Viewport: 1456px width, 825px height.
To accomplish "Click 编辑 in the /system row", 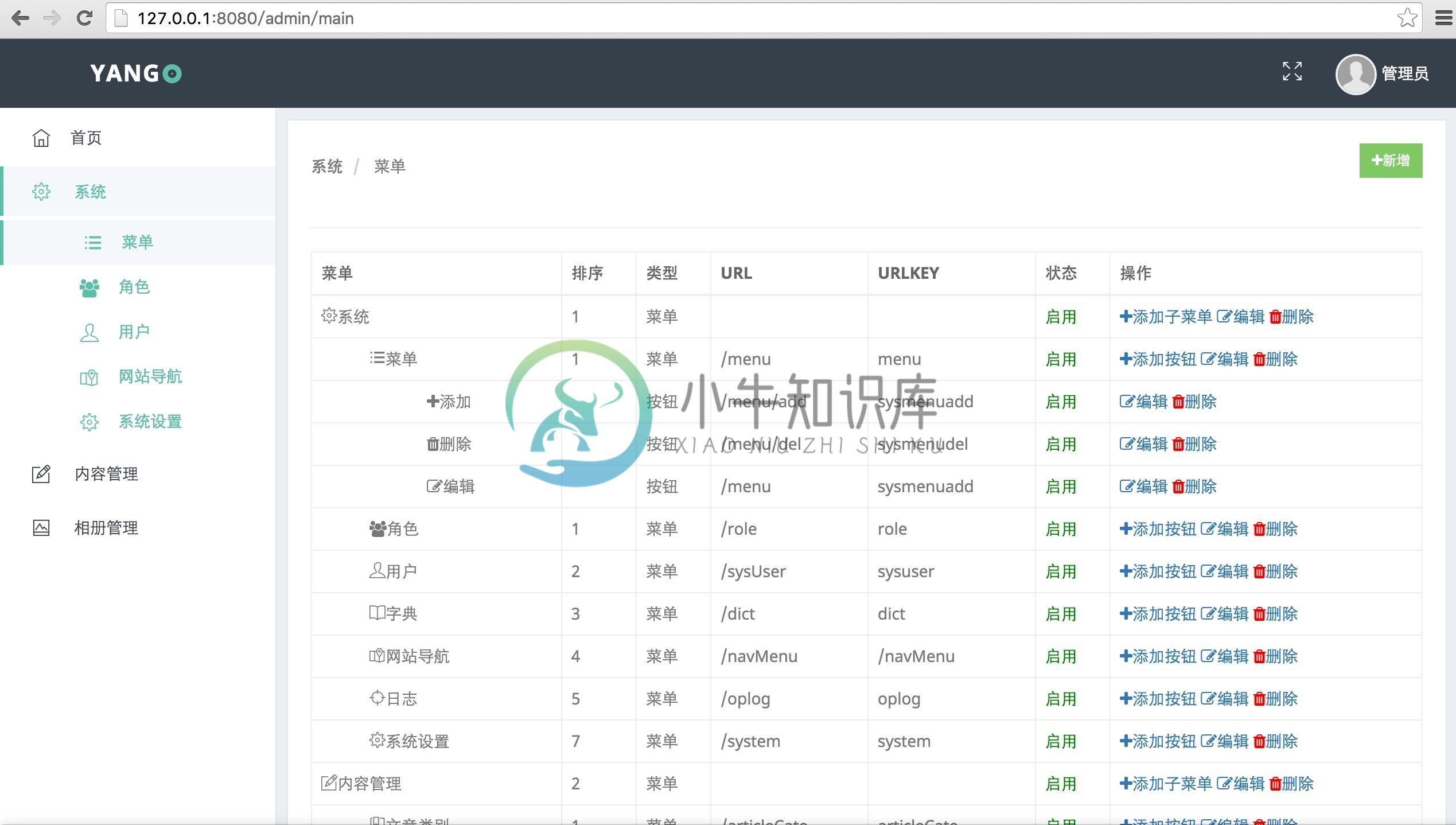I will click(x=1225, y=741).
